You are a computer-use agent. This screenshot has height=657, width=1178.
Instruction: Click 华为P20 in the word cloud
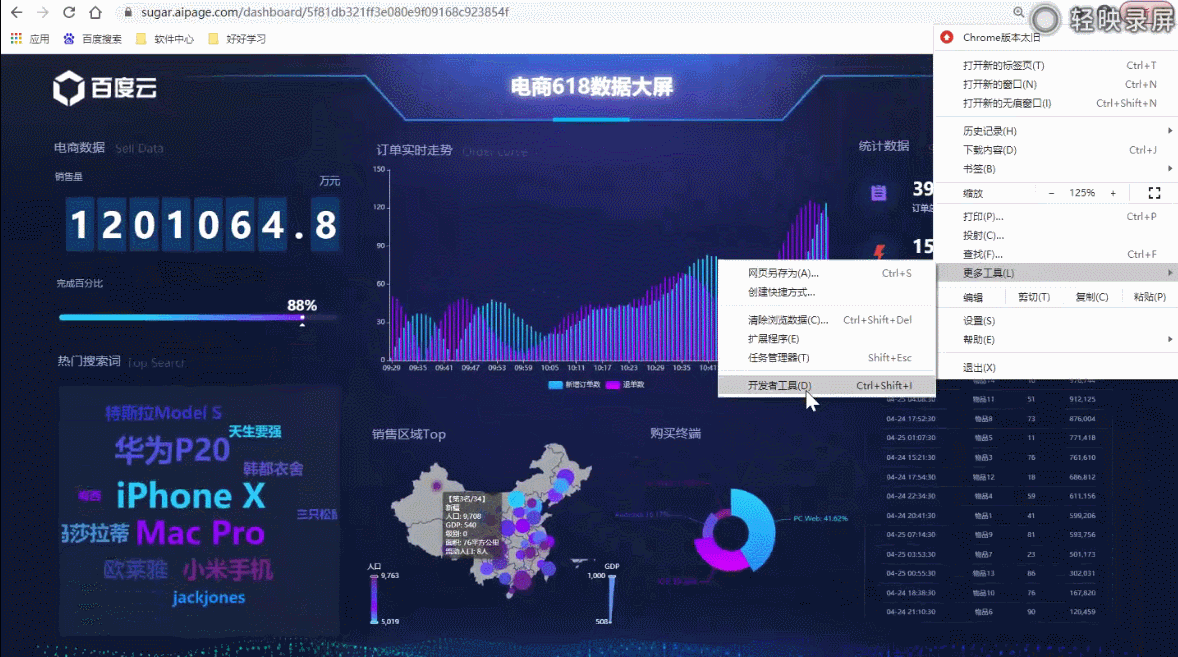pyautogui.click(x=172, y=451)
